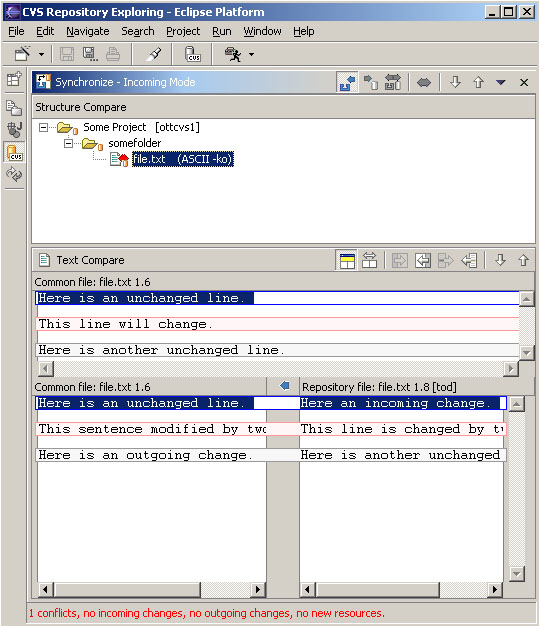This screenshot has width=539, height=626.
Task: Click ancestor pane scroll left arrow
Action: (x=46, y=368)
